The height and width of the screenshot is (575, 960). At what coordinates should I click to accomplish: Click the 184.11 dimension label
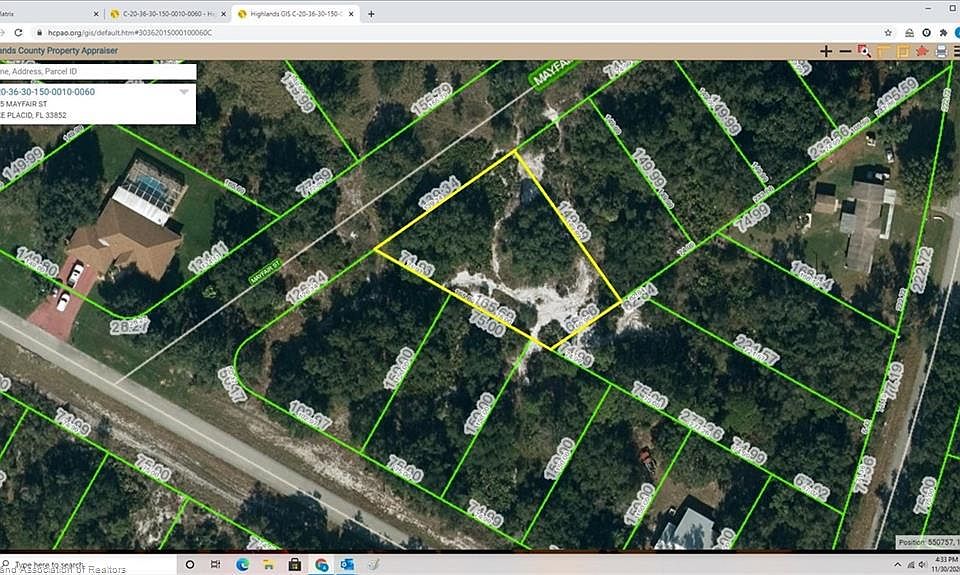coord(208,257)
